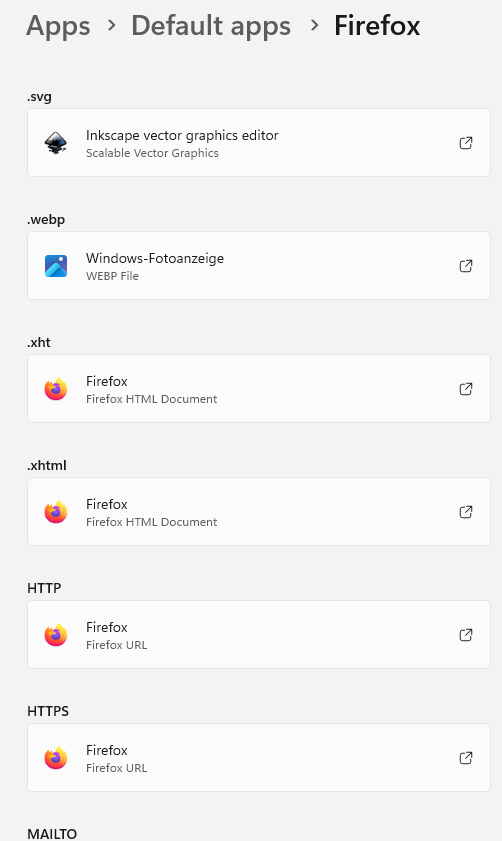
Task: Open the external link icon for .xhtml
Action: coord(466,512)
